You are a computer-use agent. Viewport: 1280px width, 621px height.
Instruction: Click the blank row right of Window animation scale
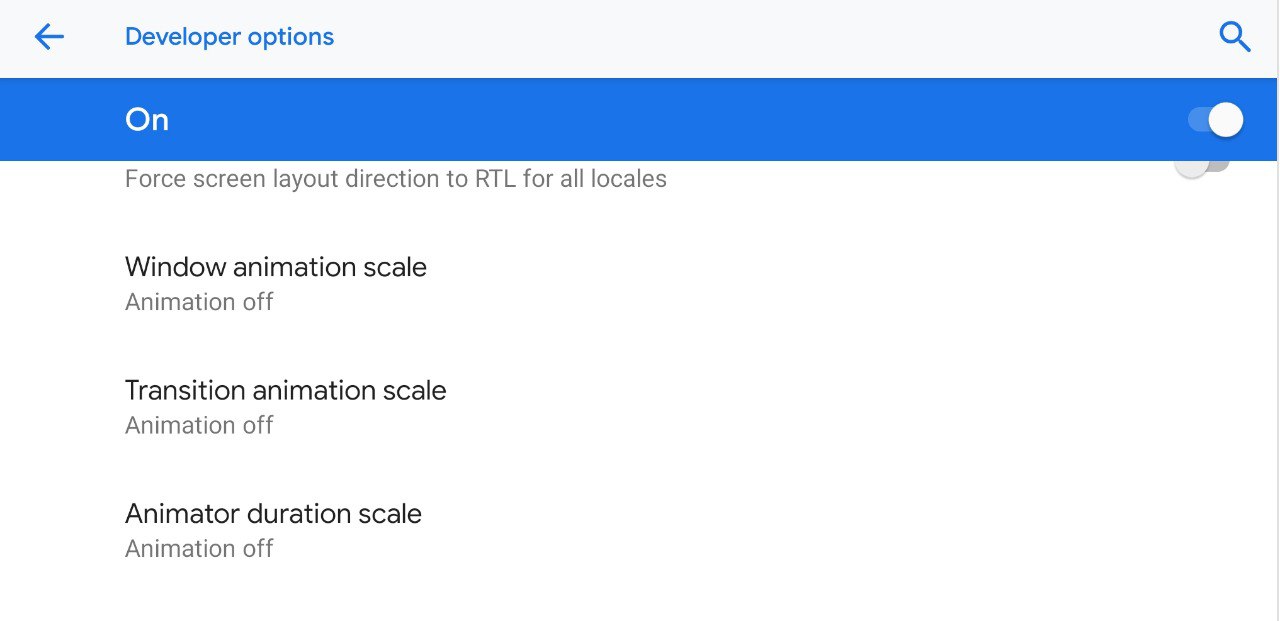[800, 284]
